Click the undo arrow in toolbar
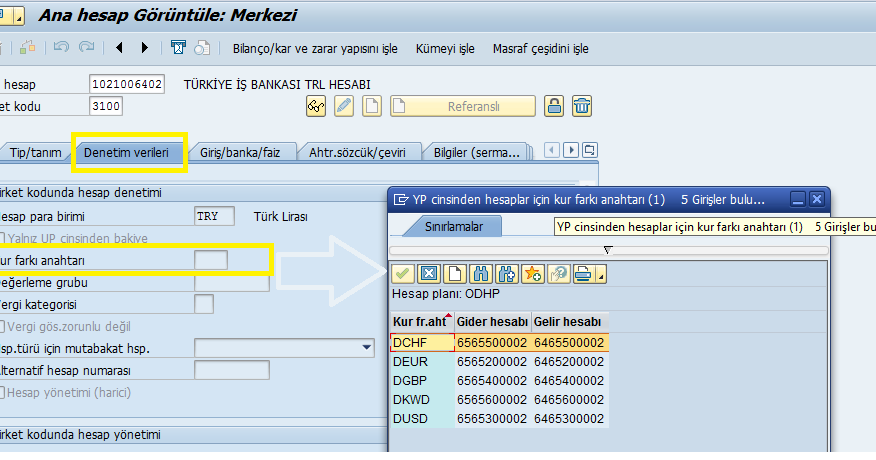The image size is (876, 460). click(x=61, y=48)
